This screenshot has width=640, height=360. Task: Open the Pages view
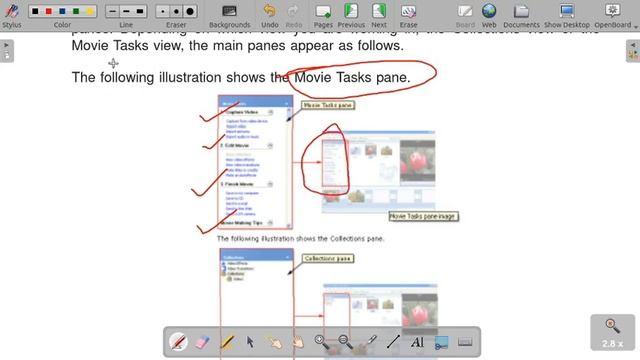point(323,16)
